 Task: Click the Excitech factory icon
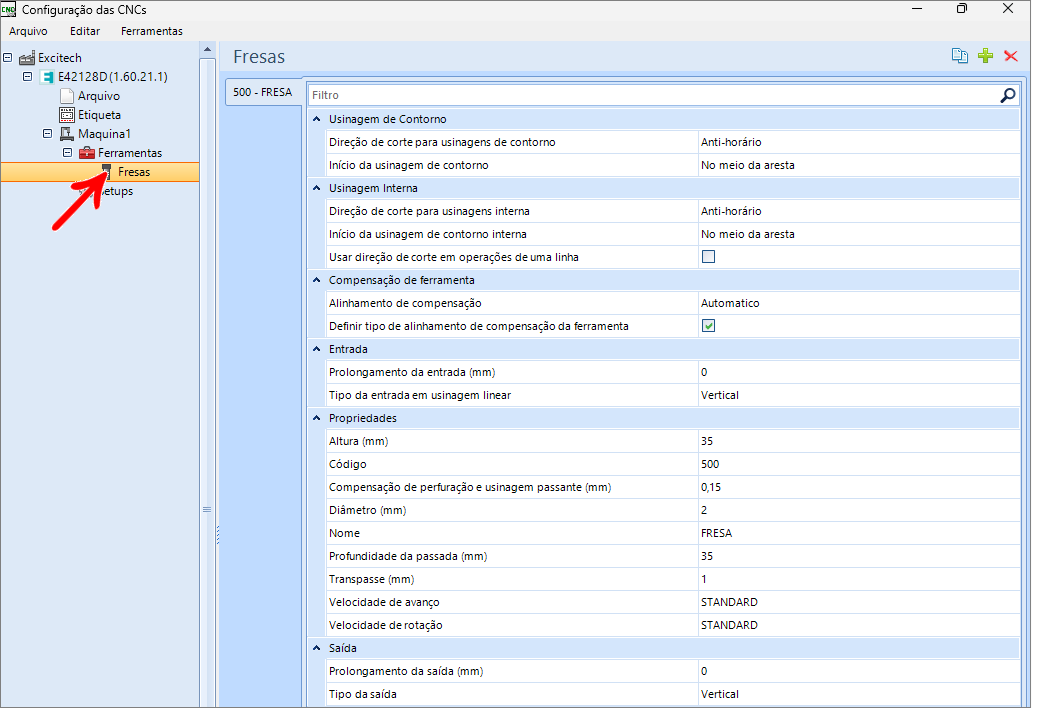tap(27, 58)
